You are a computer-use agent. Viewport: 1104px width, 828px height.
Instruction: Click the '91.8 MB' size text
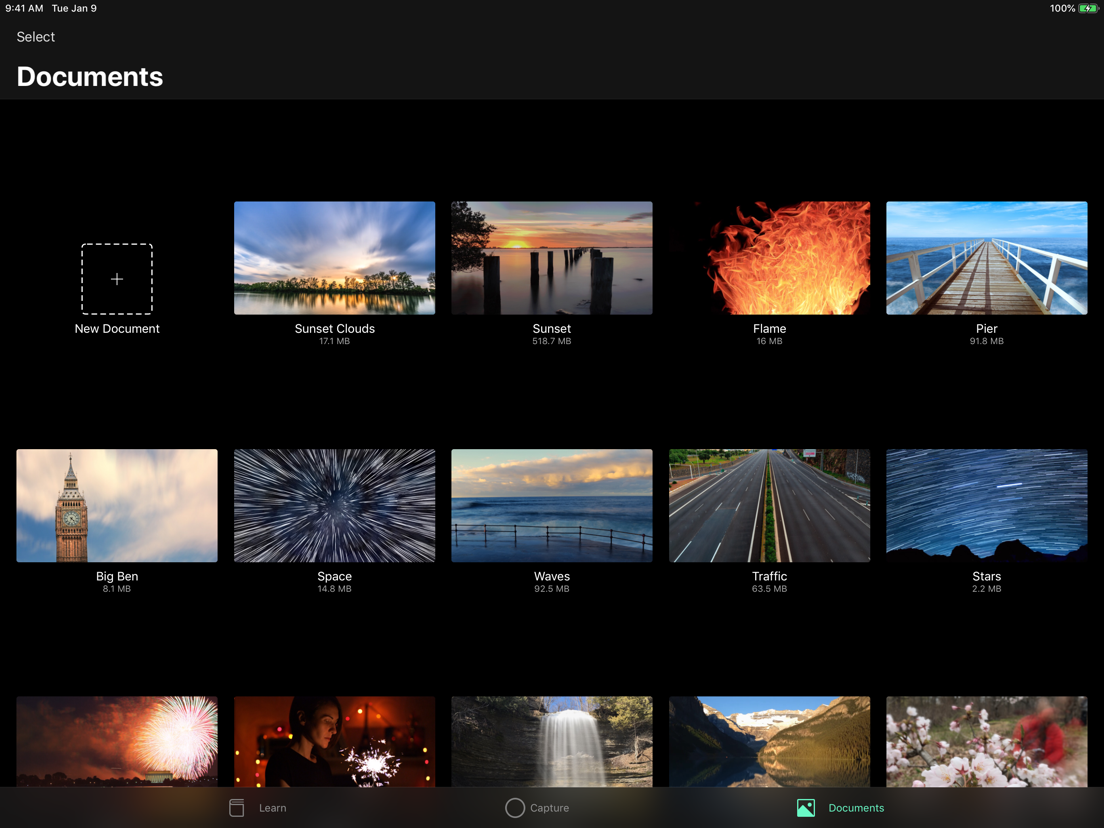click(x=986, y=341)
